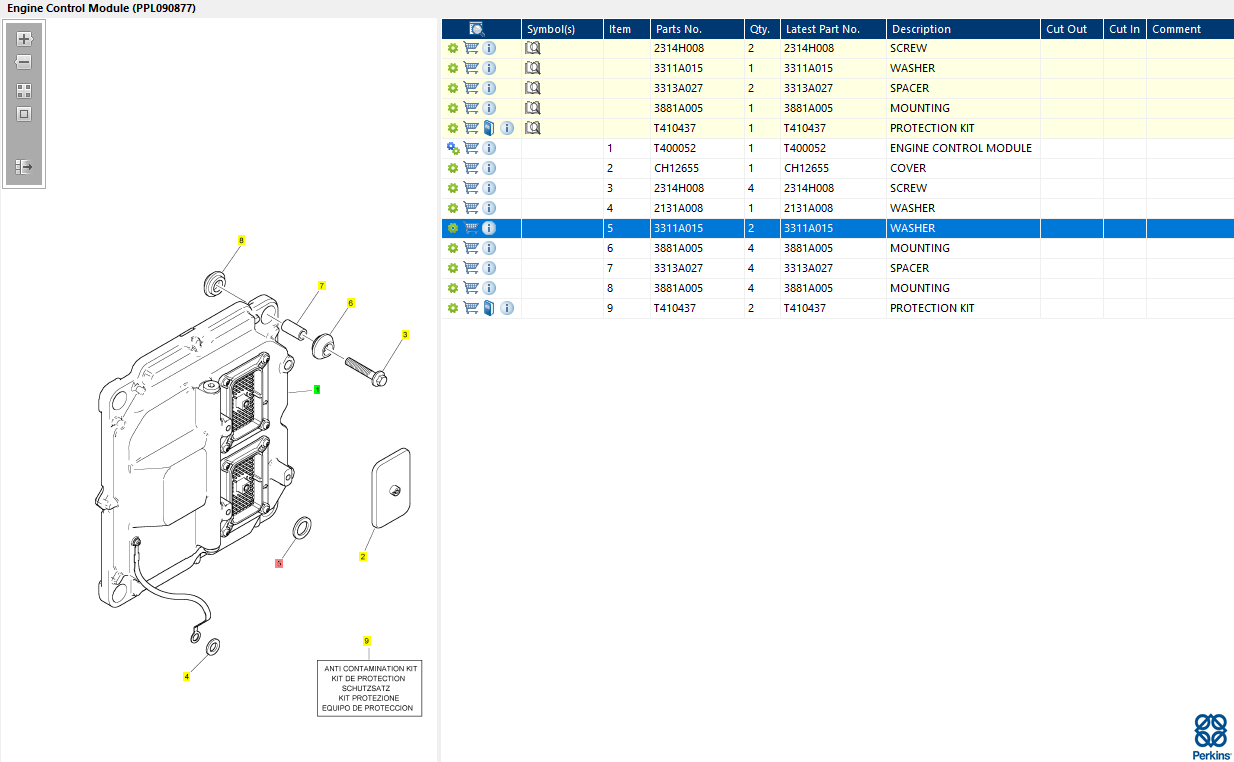Click the search icon in the table header
This screenshot has width=1234, height=762.
pyautogui.click(x=477, y=29)
